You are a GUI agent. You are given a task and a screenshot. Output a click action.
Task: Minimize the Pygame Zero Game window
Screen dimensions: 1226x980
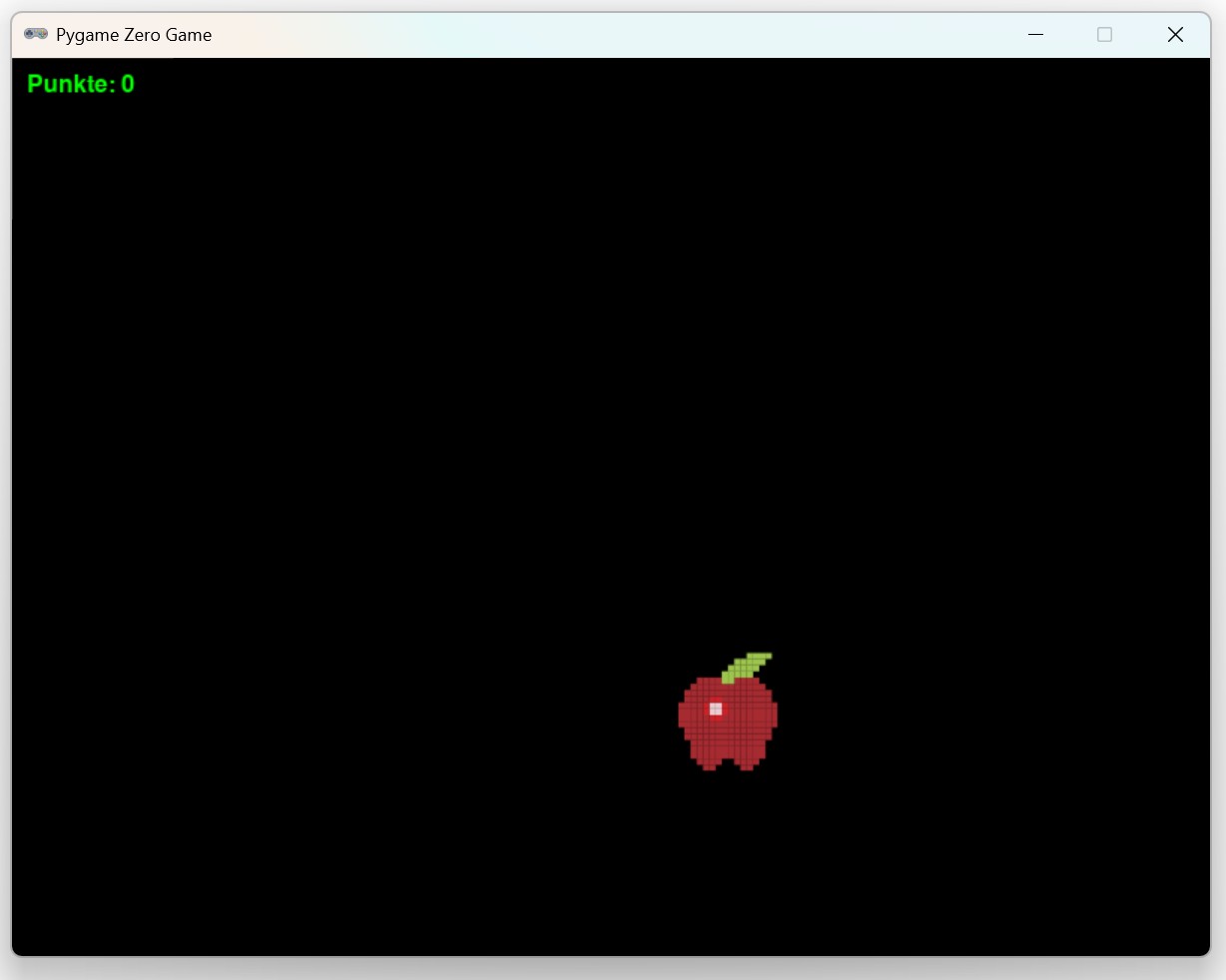1036,35
